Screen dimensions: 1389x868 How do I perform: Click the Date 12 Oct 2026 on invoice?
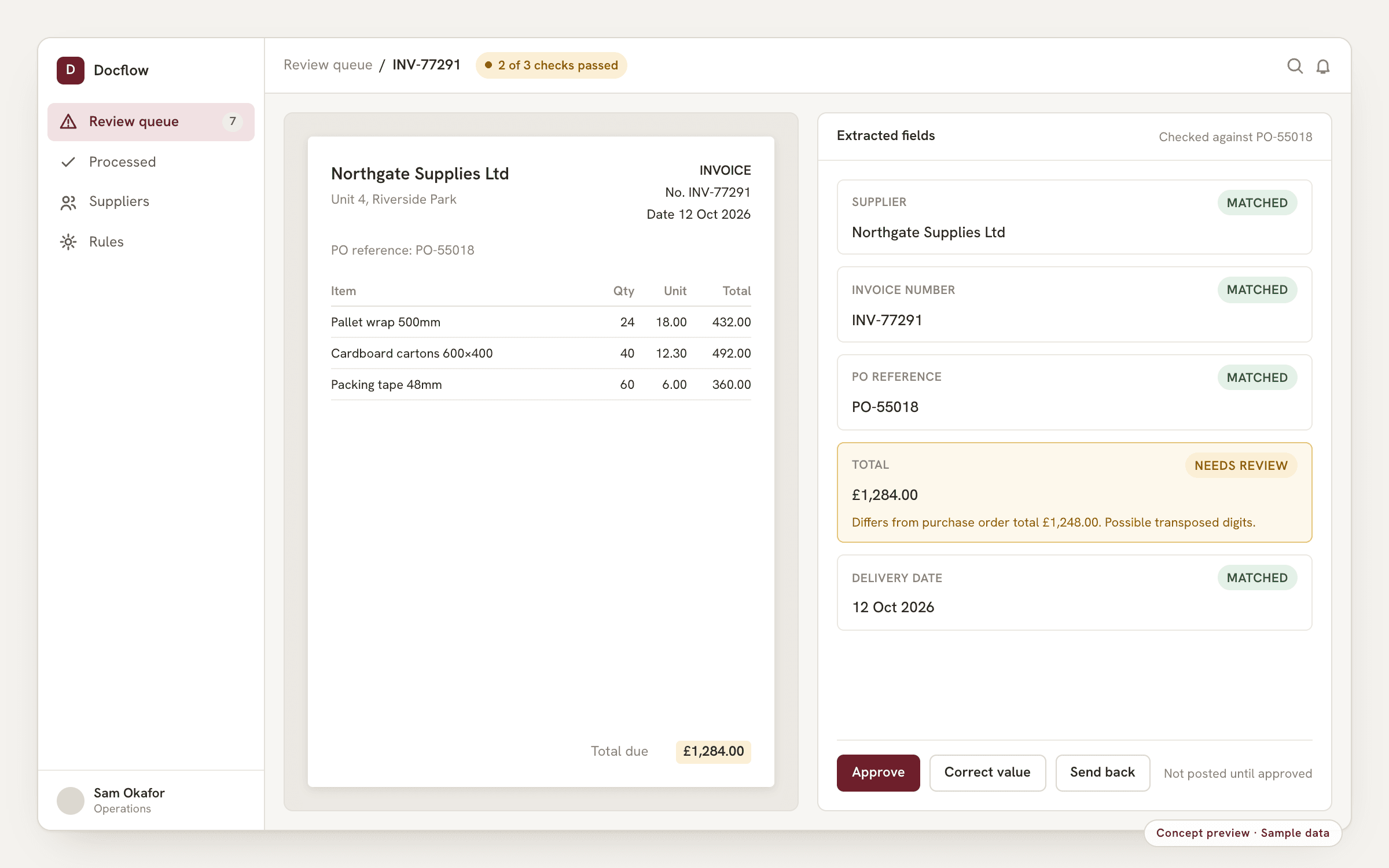click(698, 214)
